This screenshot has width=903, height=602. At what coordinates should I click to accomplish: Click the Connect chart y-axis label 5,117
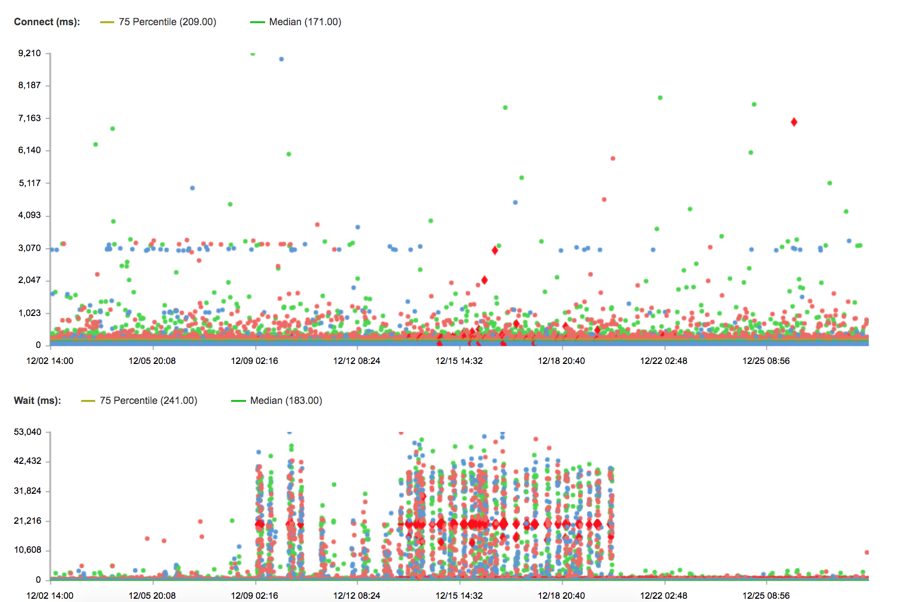coord(30,183)
